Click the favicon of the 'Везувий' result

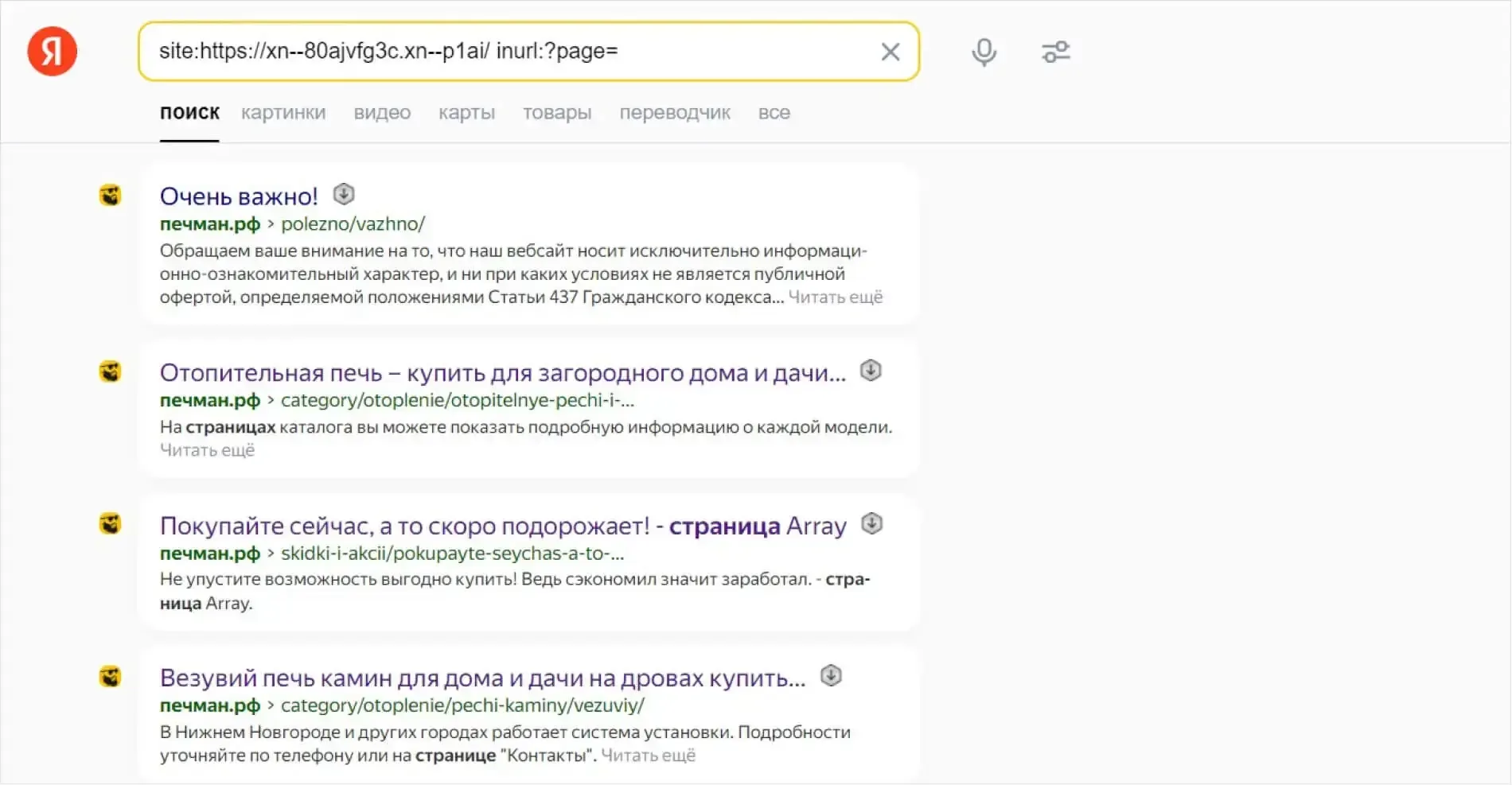[x=110, y=677]
